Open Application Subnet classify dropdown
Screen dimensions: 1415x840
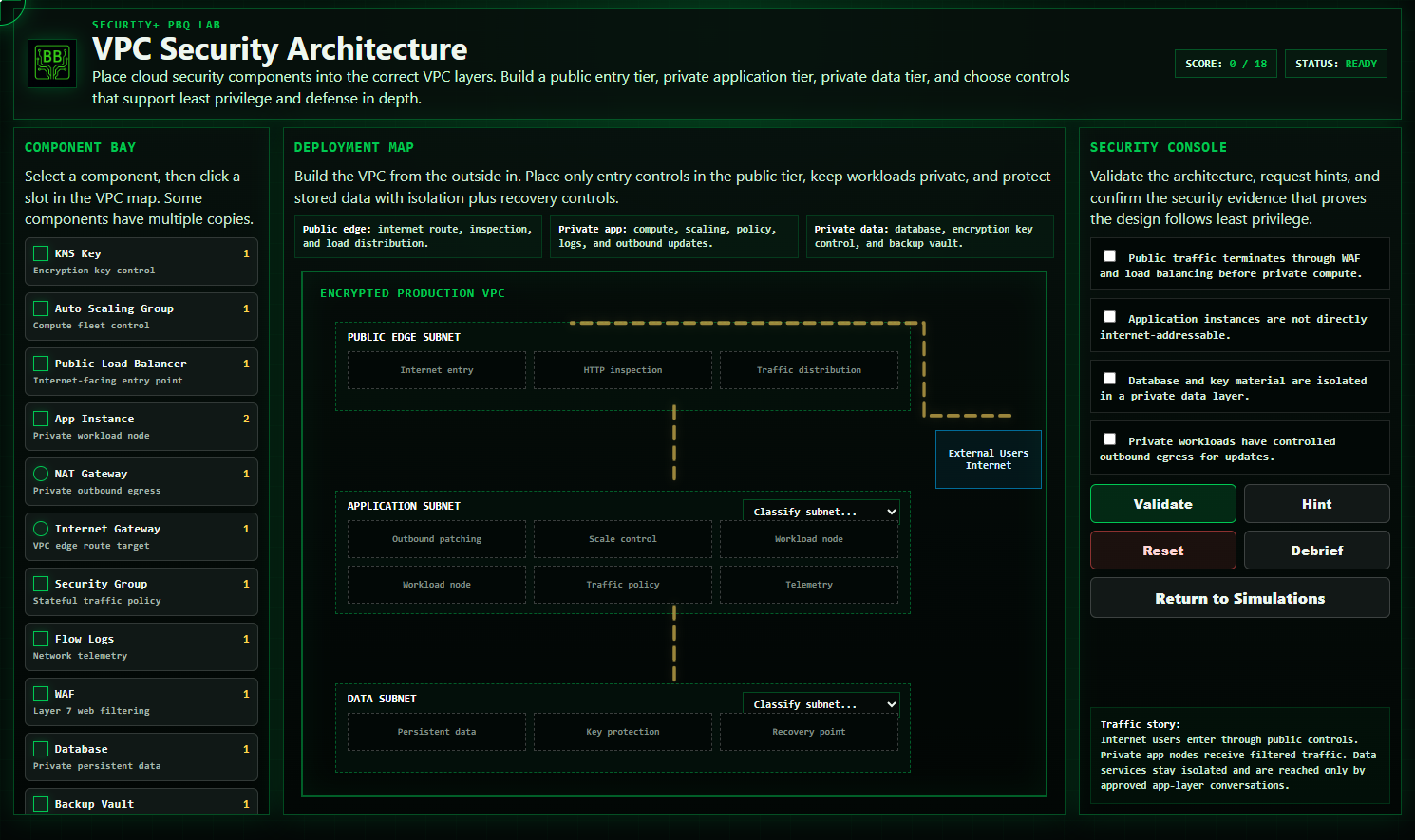(x=821, y=512)
